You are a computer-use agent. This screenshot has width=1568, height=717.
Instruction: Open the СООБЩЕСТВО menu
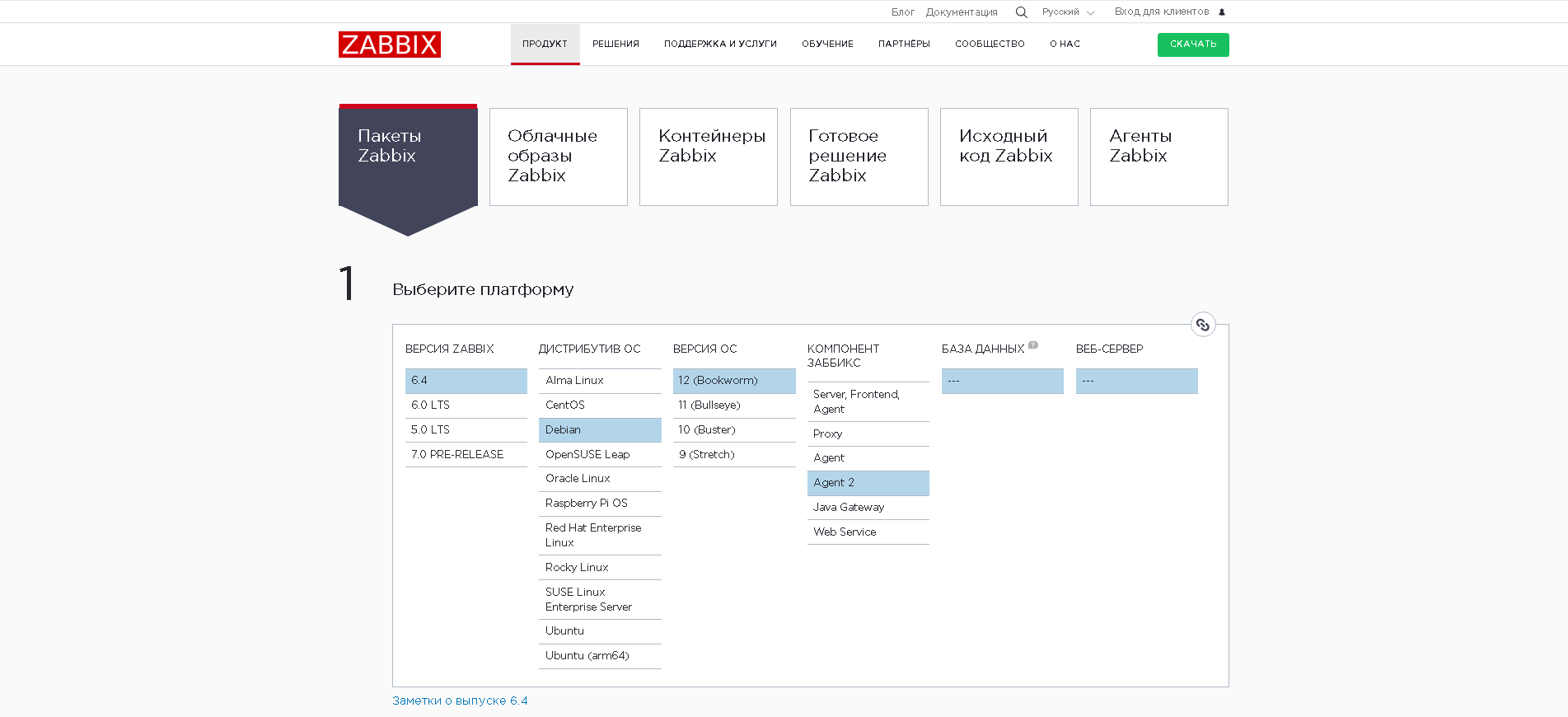990,44
